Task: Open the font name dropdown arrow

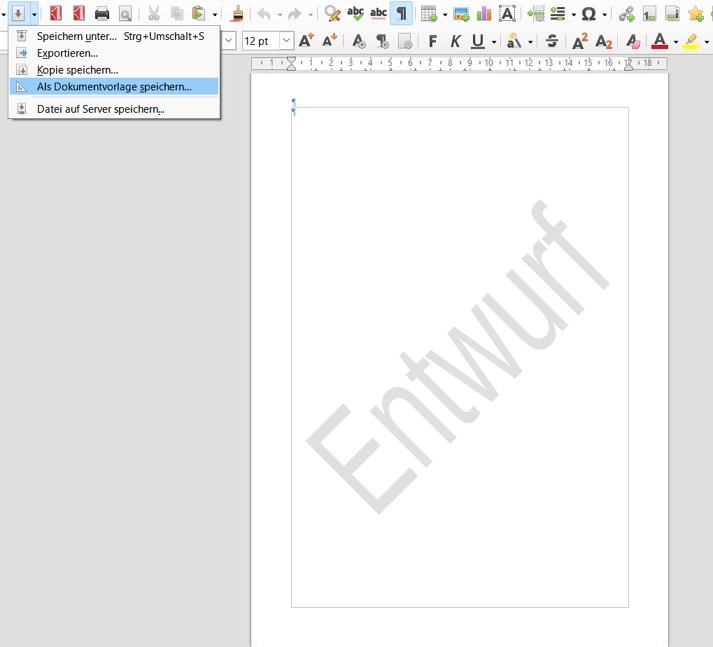Action: coord(228,41)
